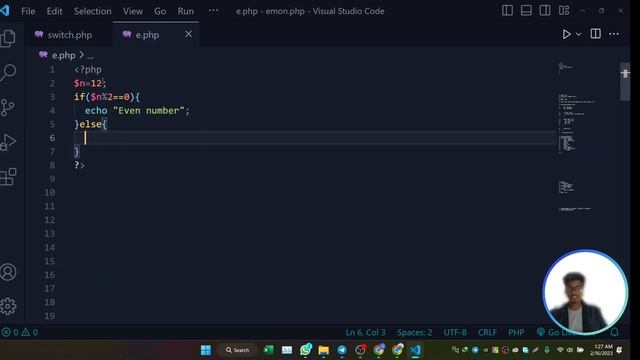Open the Explorer view in activity bar
This screenshot has width=640, height=360.
click(8, 38)
